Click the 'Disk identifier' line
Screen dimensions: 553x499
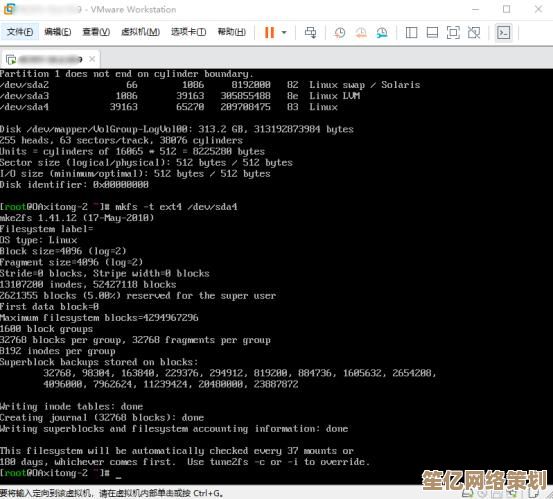(x=74, y=184)
